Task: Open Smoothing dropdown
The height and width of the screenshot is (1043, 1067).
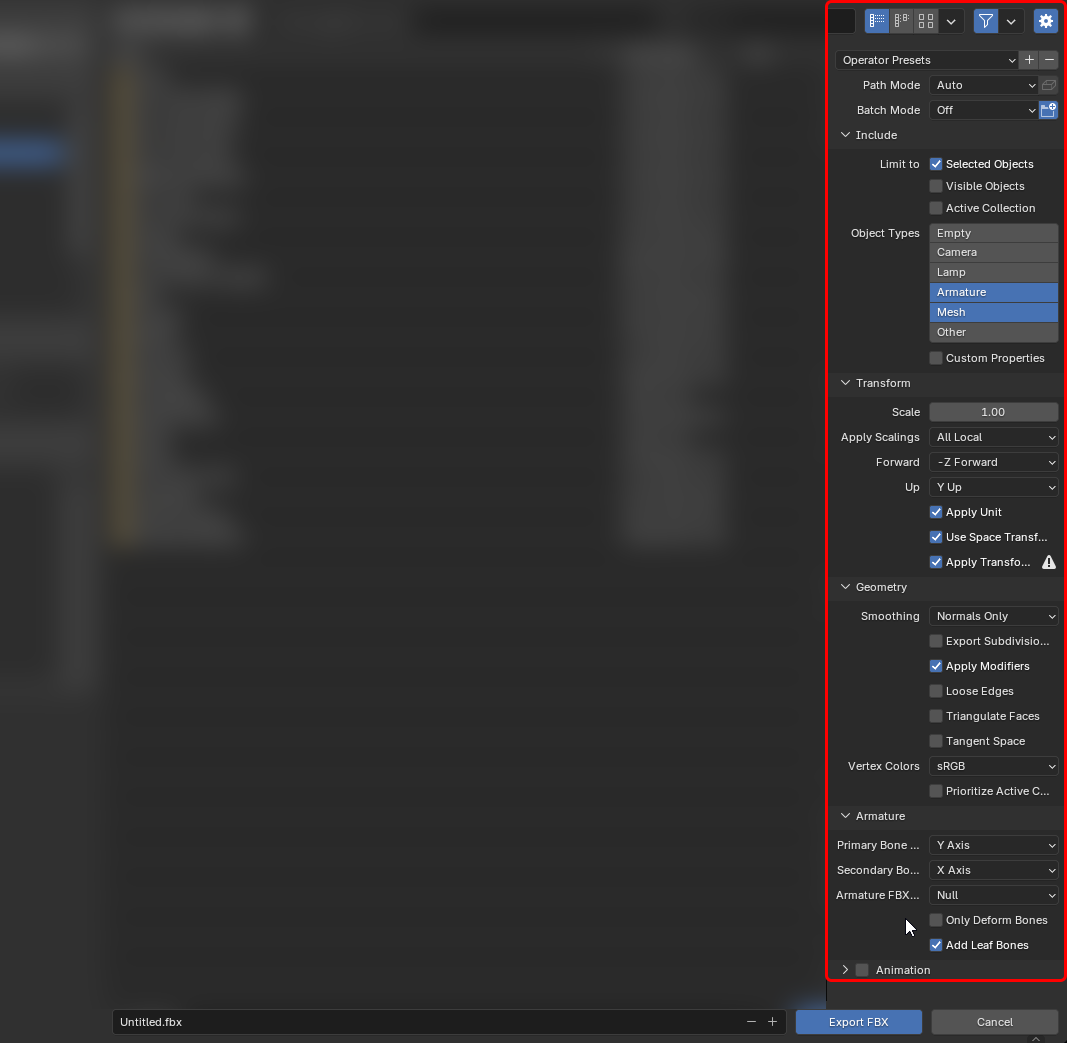Action: point(994,616)
